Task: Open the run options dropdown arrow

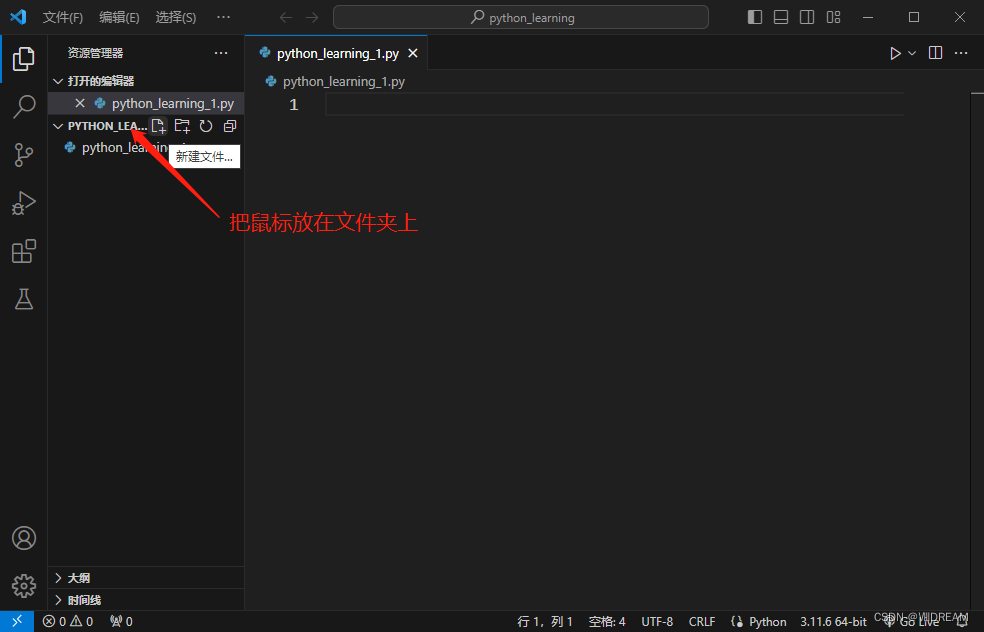Action: (912, 53)
